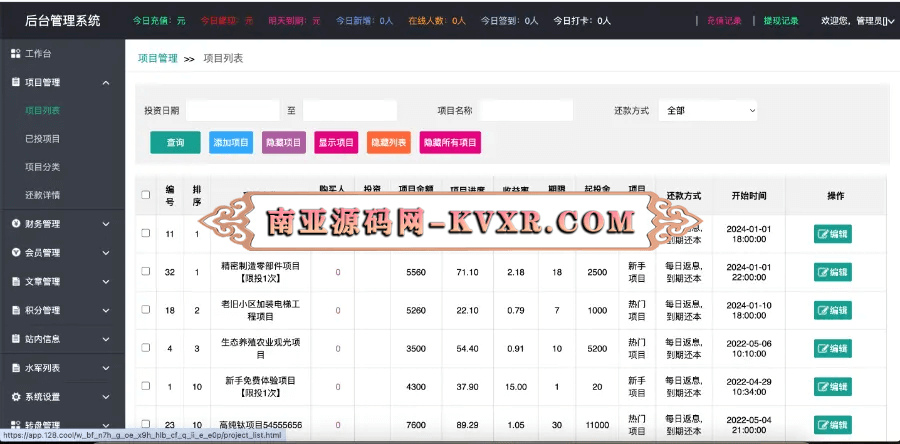Check the checkbox for row number 32
Image resolution: width=900 pixels, height=444 pixels.
146,271
